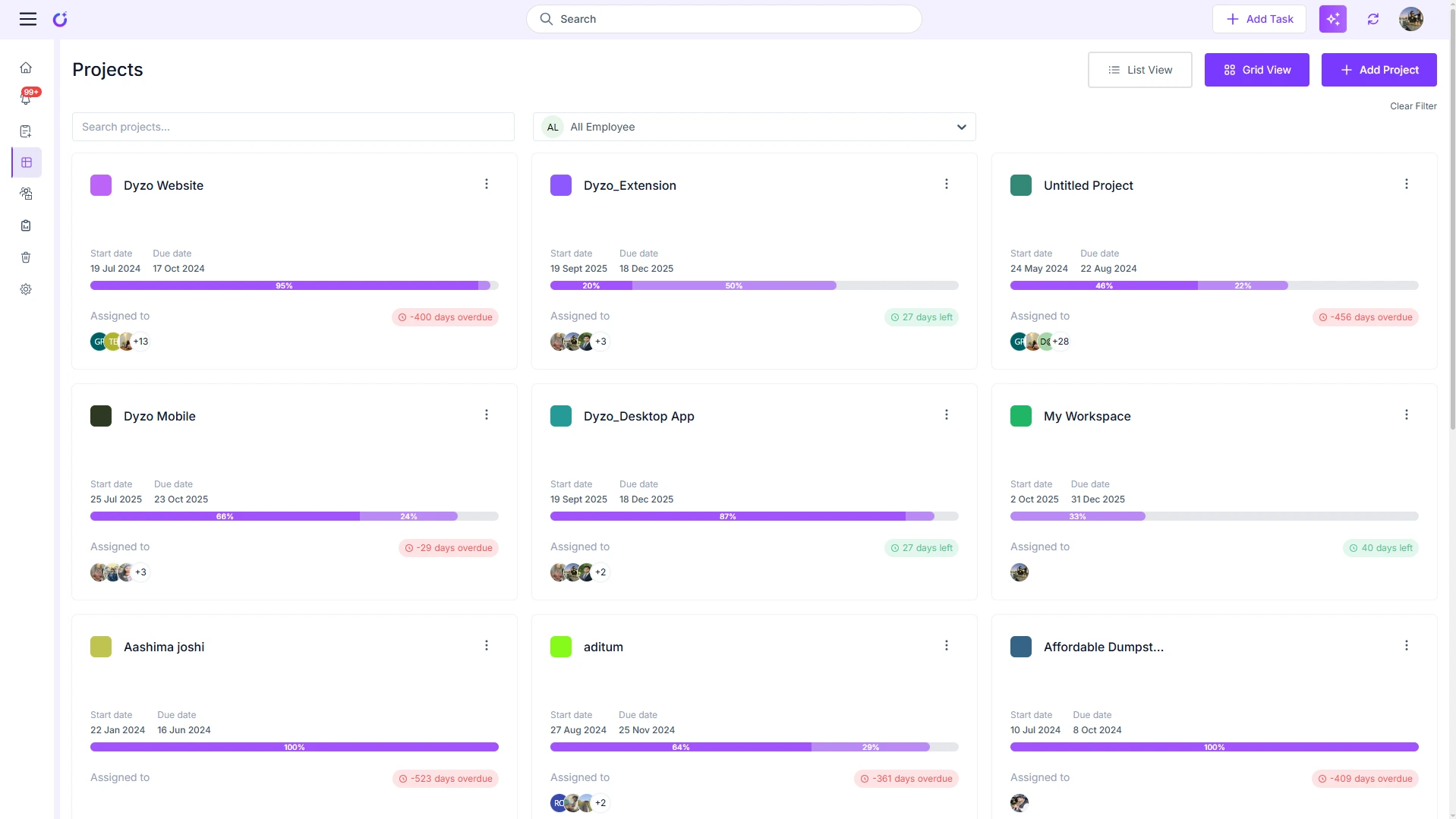1456x819 pixels.
Task: Open Settings gear in sidebar
Action: 26,289
